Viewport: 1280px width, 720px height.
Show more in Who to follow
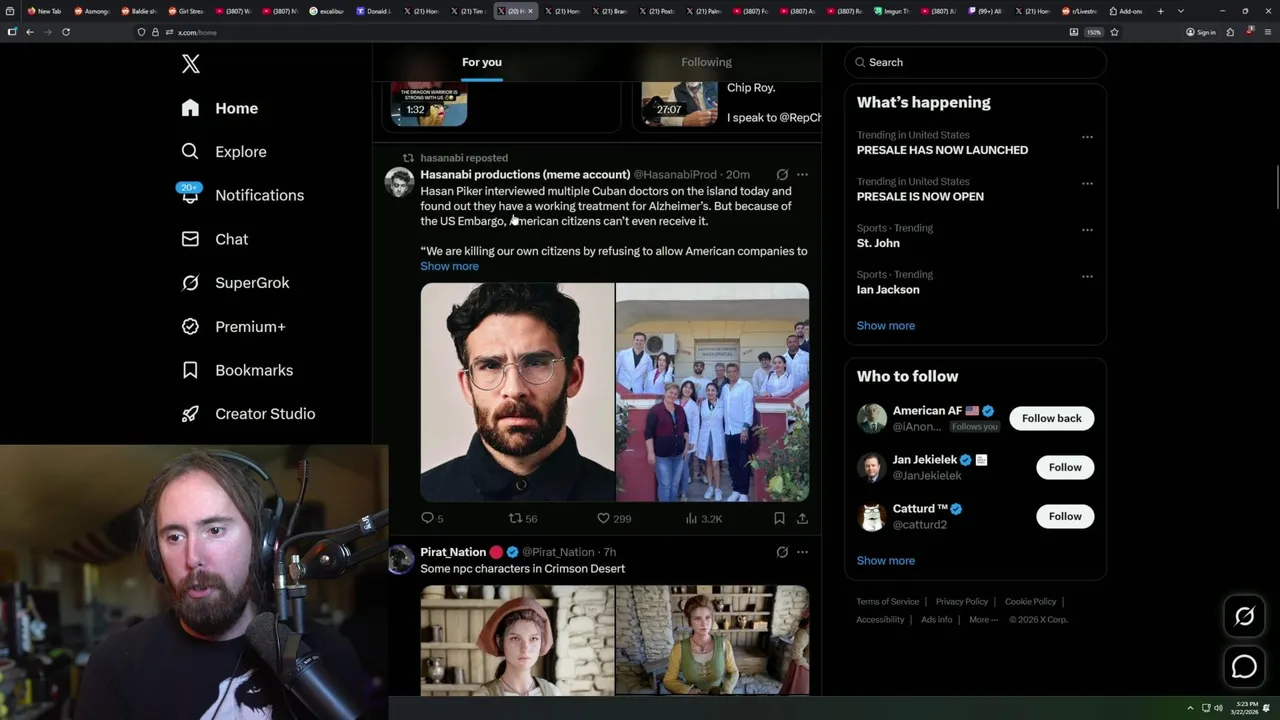pos(886,561)
